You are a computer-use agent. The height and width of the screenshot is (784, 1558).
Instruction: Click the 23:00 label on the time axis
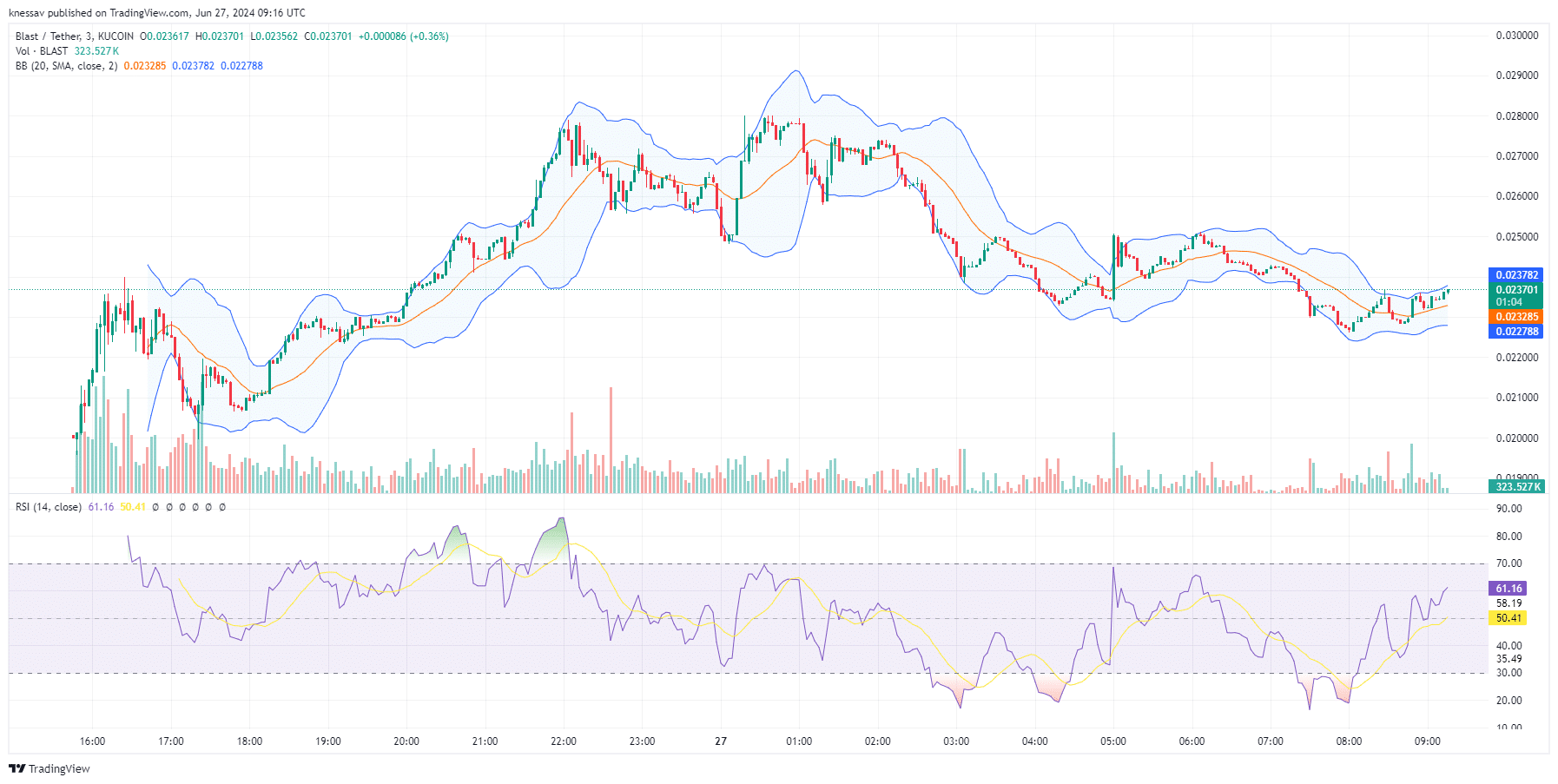pos(642,741)
